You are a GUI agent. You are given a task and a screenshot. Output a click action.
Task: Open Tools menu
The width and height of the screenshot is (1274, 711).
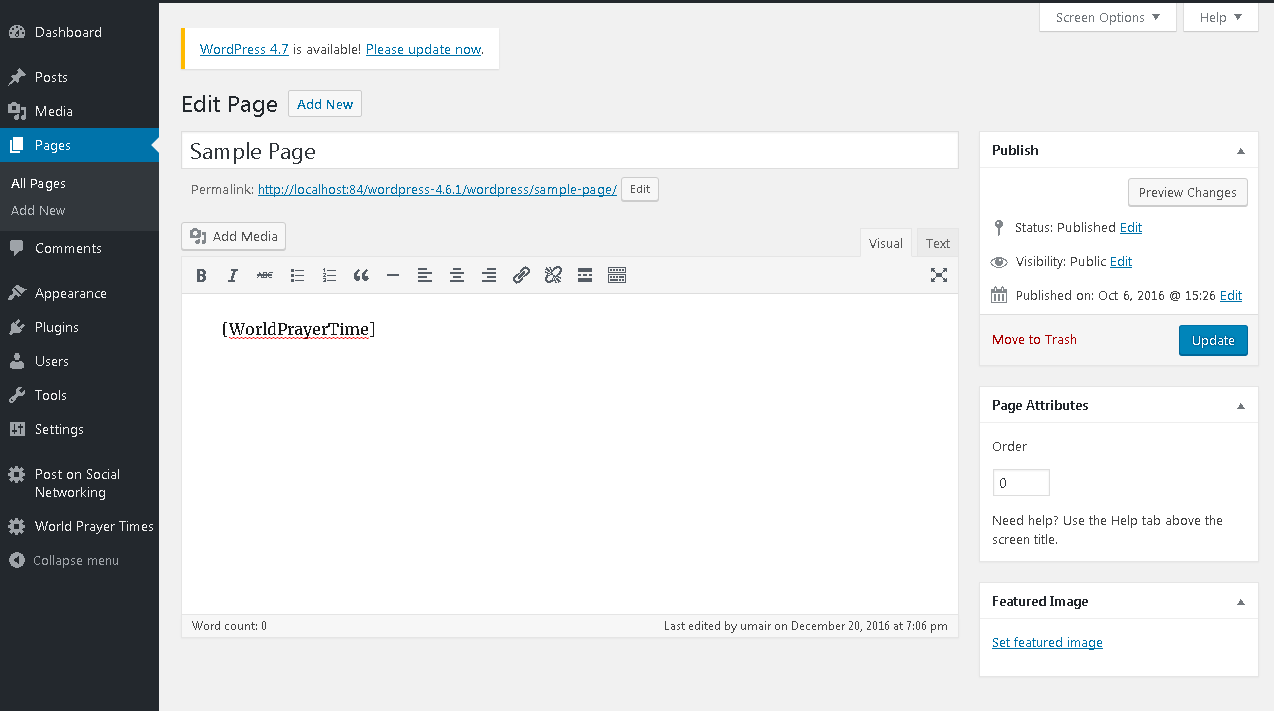(79, 395)
